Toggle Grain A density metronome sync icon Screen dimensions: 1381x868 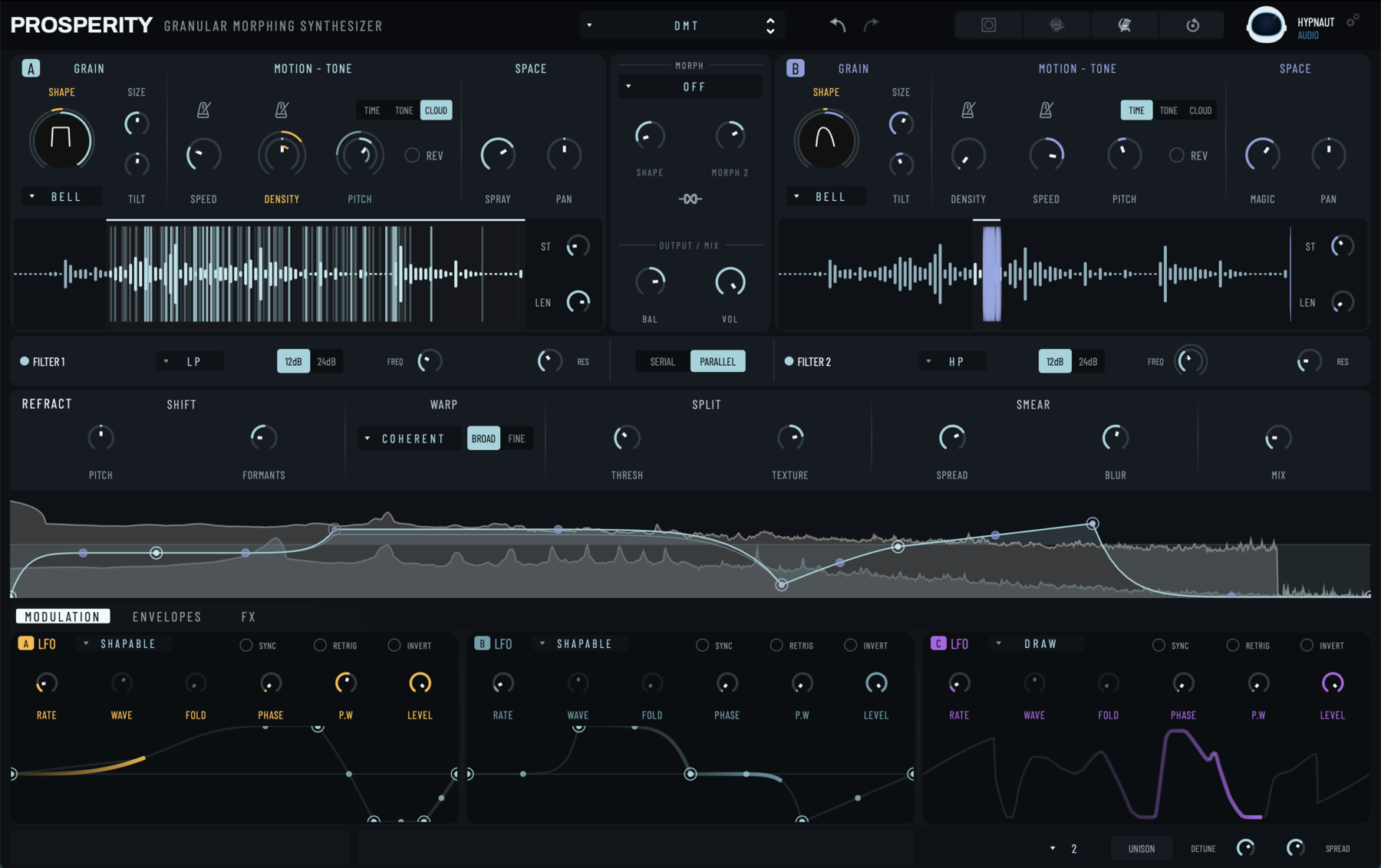click(x=282, y=110)
